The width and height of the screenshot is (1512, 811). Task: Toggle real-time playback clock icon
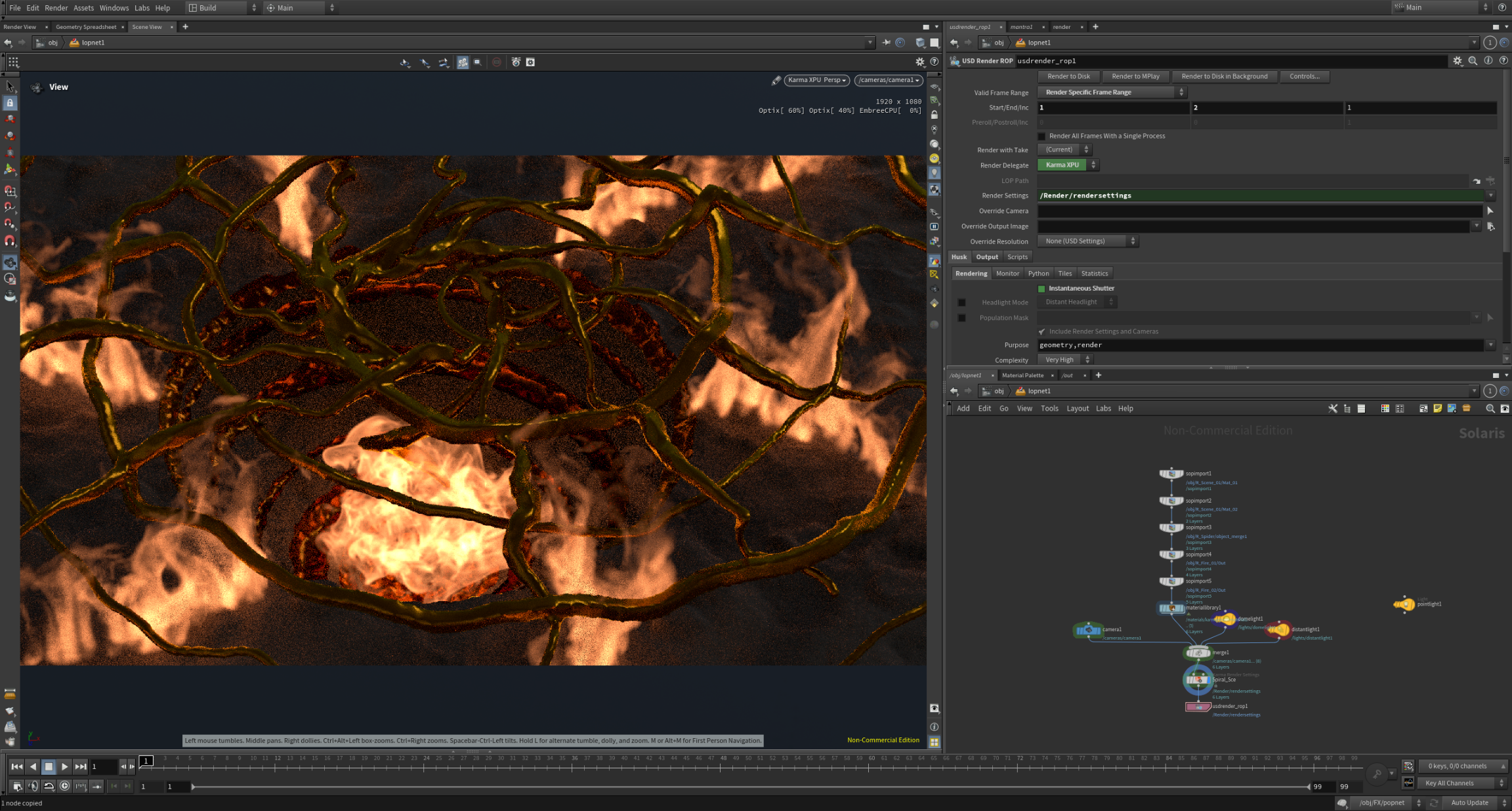(x=65, y=786)
